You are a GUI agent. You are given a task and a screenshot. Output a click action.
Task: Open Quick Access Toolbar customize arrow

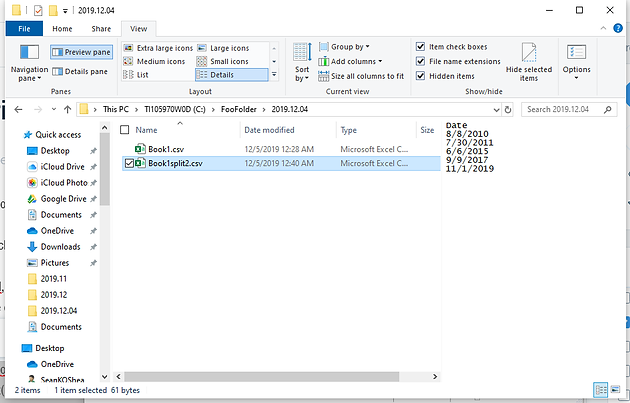pos(65,11)
